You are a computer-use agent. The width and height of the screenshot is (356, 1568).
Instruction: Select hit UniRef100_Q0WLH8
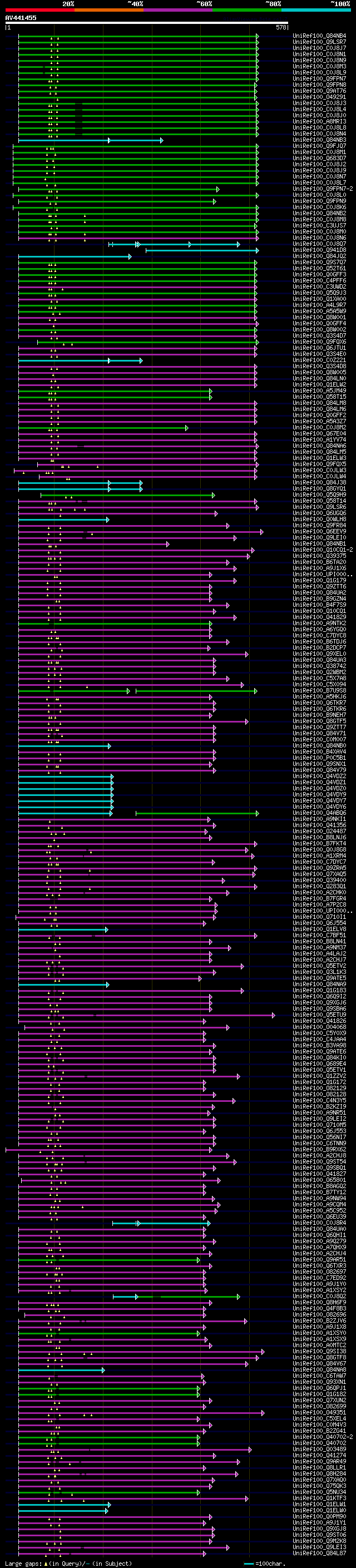click(319, 519)
